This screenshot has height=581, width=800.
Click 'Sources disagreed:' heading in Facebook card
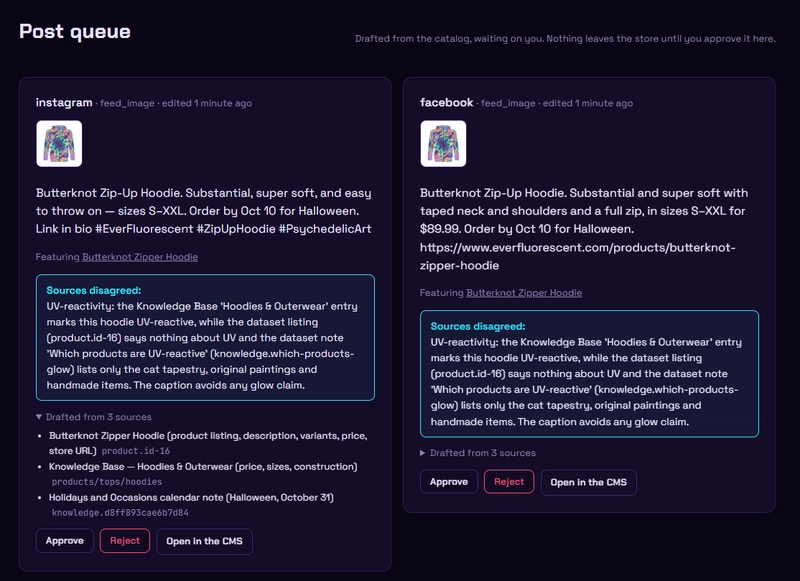(x=478, y=326)
